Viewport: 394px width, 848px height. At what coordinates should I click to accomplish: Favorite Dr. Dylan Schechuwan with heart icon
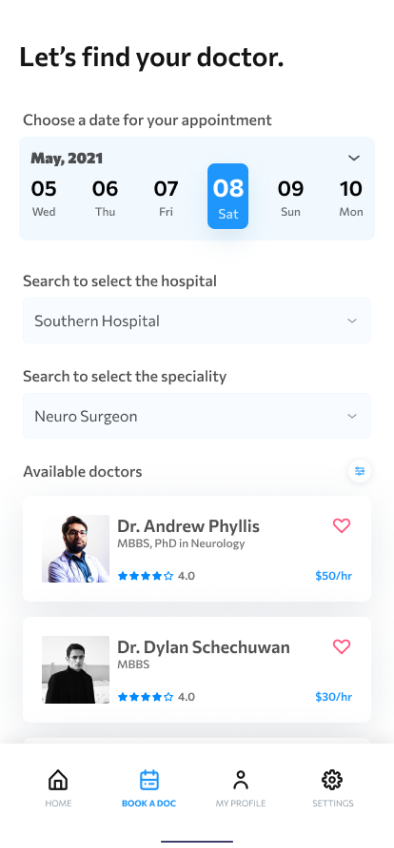pos(342,647)
